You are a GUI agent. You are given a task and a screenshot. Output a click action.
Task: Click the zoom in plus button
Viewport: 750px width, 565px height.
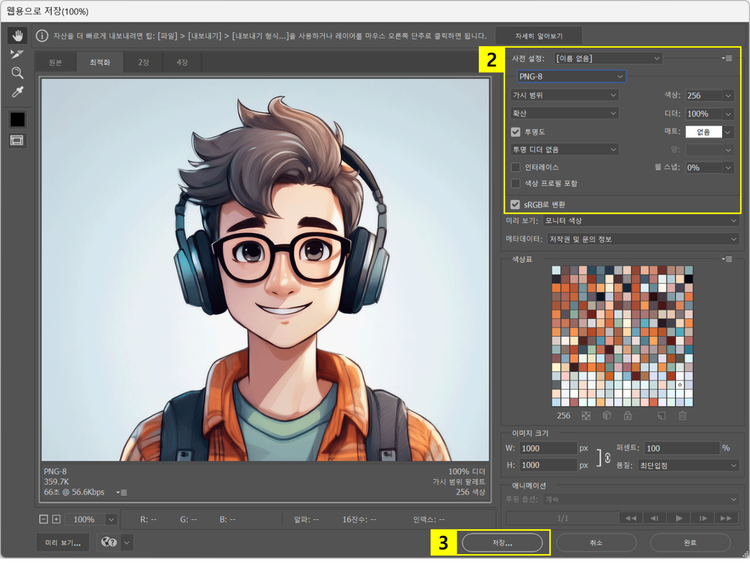56,519
